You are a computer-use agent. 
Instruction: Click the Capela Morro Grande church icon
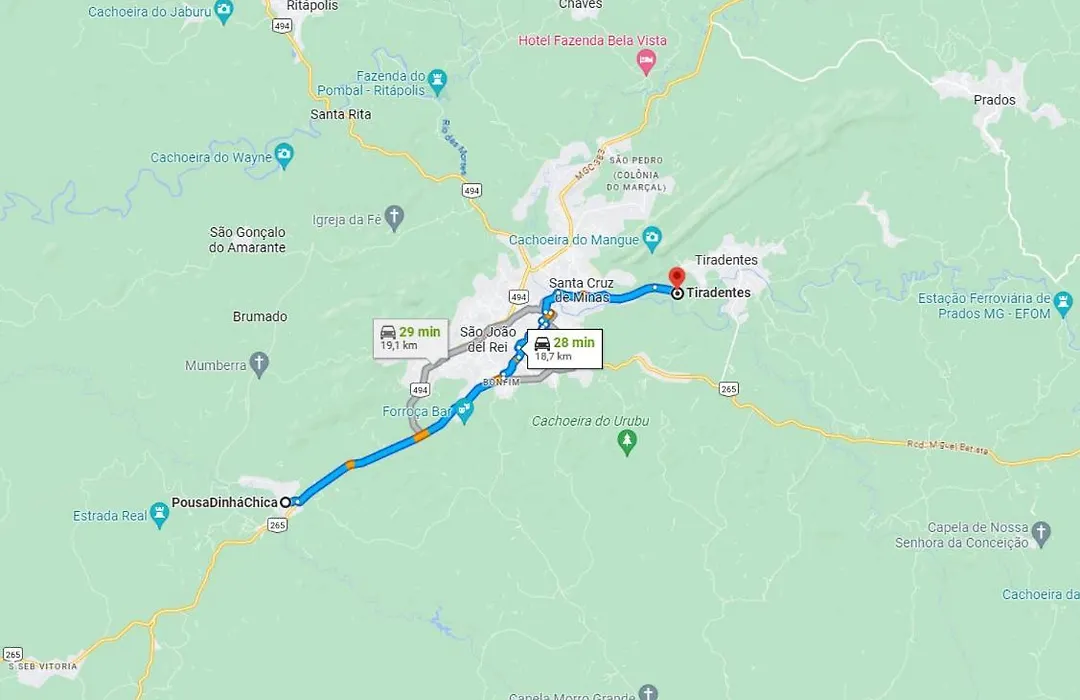pyautogui.click(x=647, y=692)
